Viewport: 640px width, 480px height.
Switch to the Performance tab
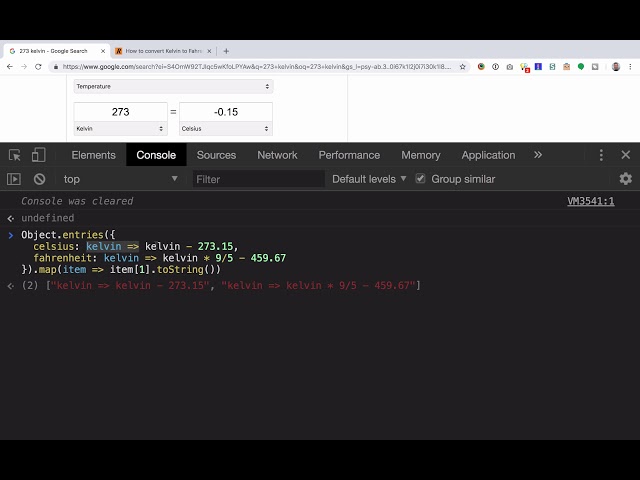(349, 155)
